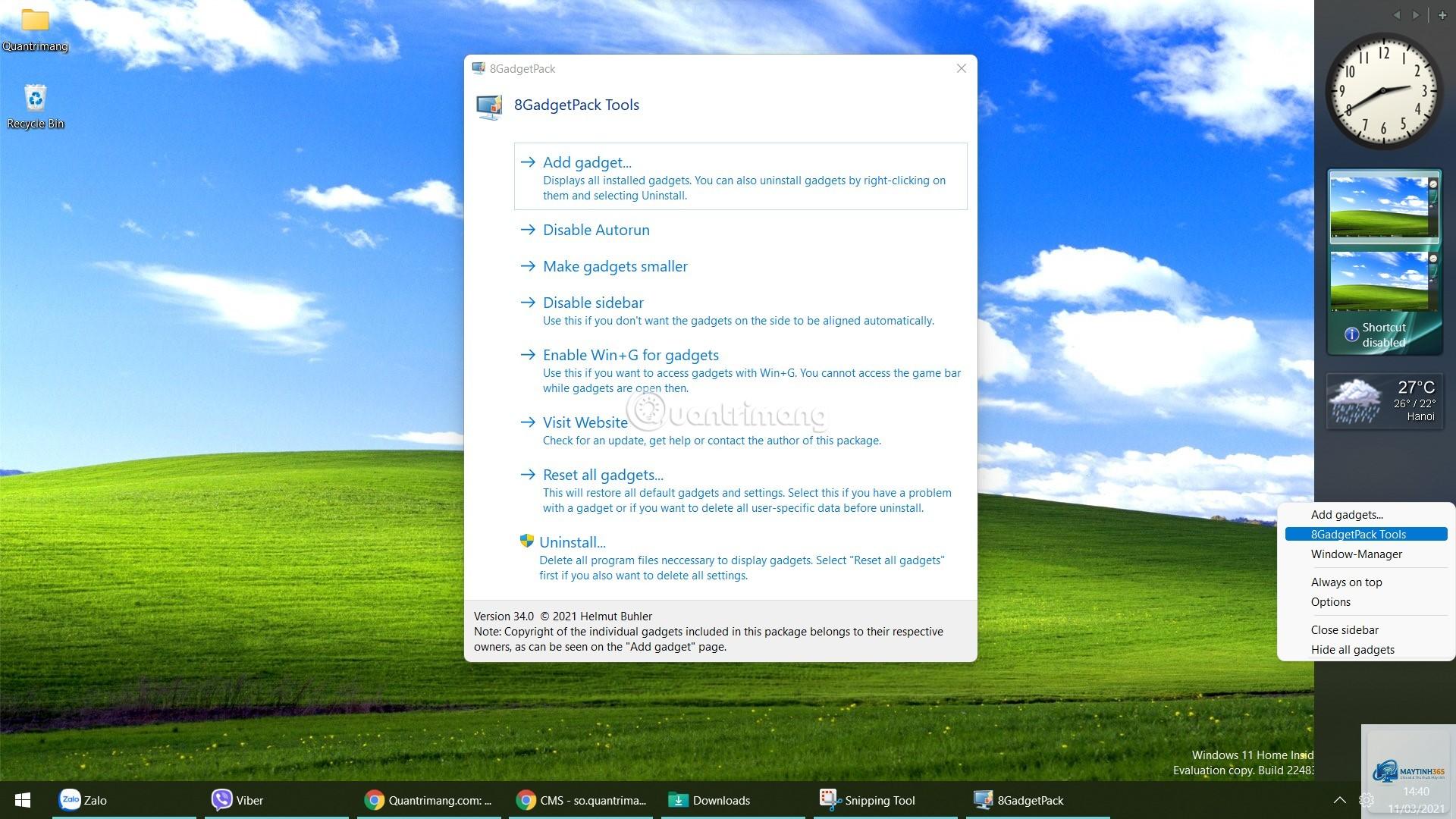The width and height of the screenshot is (1456, 819).
Task: Switch to Quantrimang.com Chrome taskbar window
Action: [x=429, y=800]
